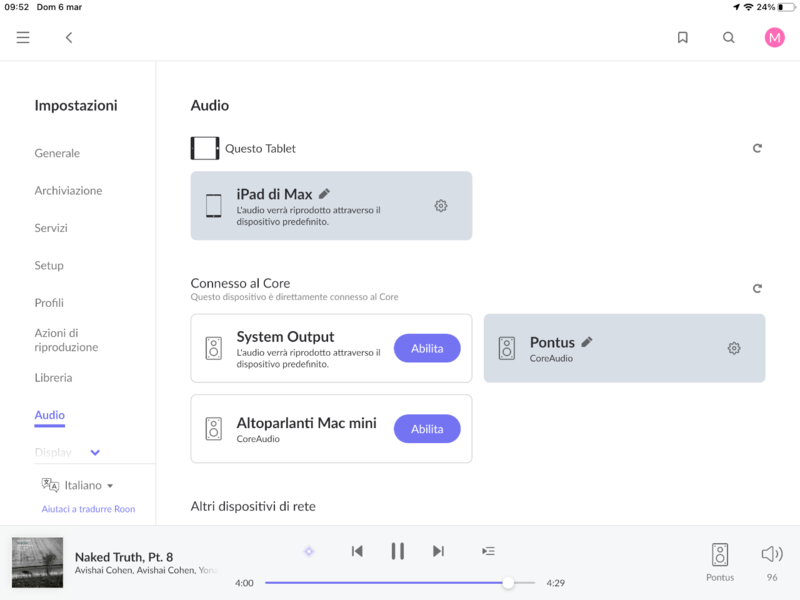The width and height of the screenshot is (800, 600).
Task: Open the hamburger navigation menu
Action: [23, 38]
